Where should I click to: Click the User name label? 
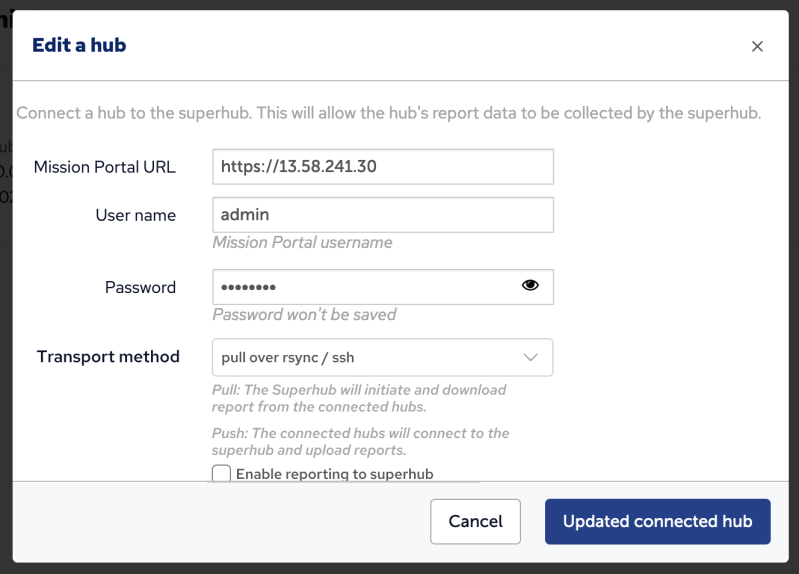click(136, 215)
